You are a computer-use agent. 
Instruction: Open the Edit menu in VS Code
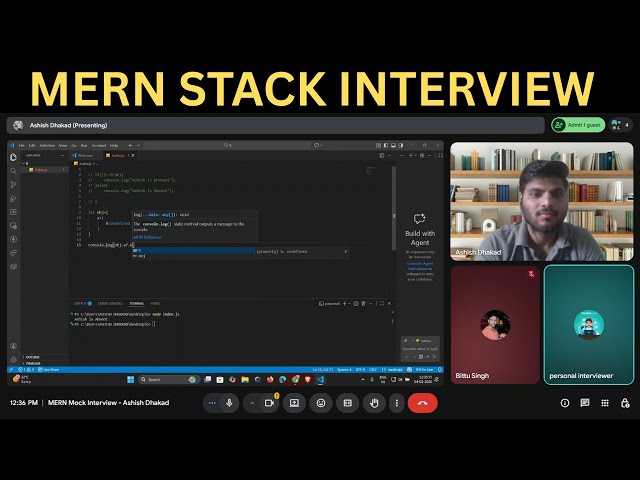click(32, 145)
